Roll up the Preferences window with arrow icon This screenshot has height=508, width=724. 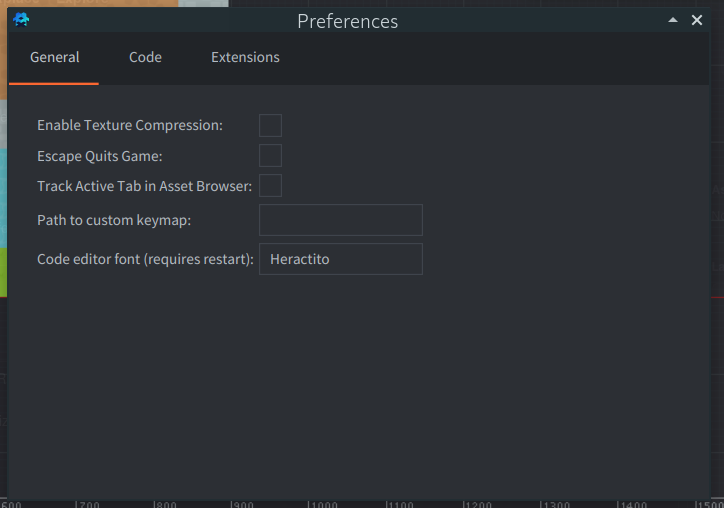(673, 20)
